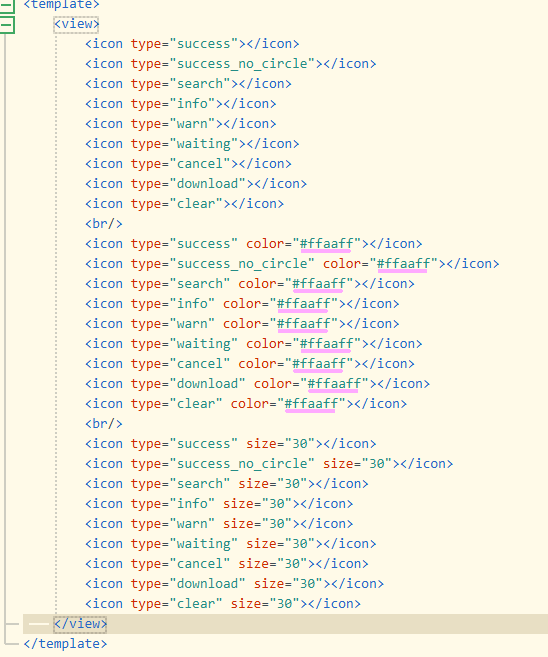Click type value "success" on first icon line
The image size is (548, 657).
(204, 44)
